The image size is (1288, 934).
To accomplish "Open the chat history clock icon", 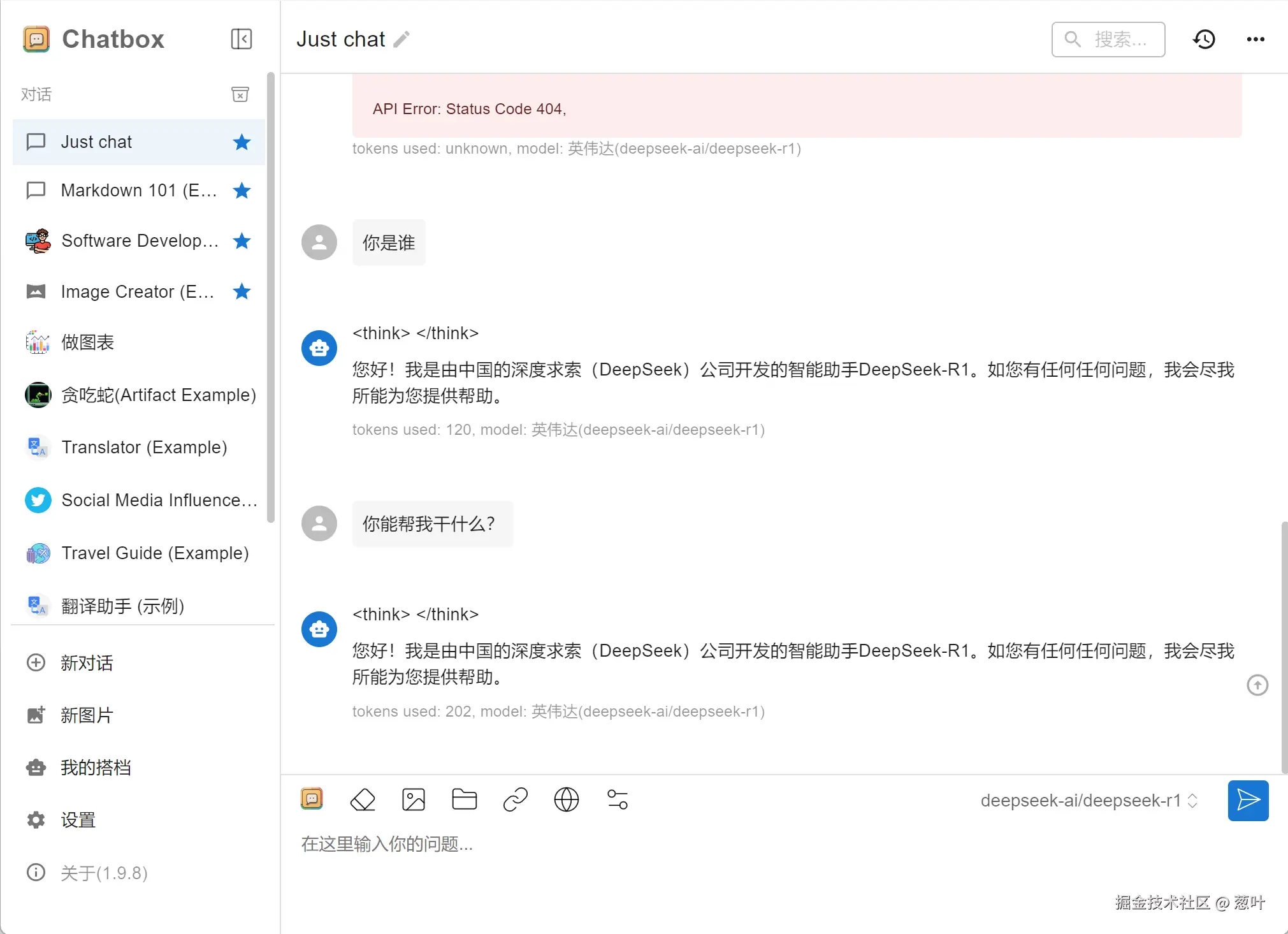I will click(x=1204, y=40).
